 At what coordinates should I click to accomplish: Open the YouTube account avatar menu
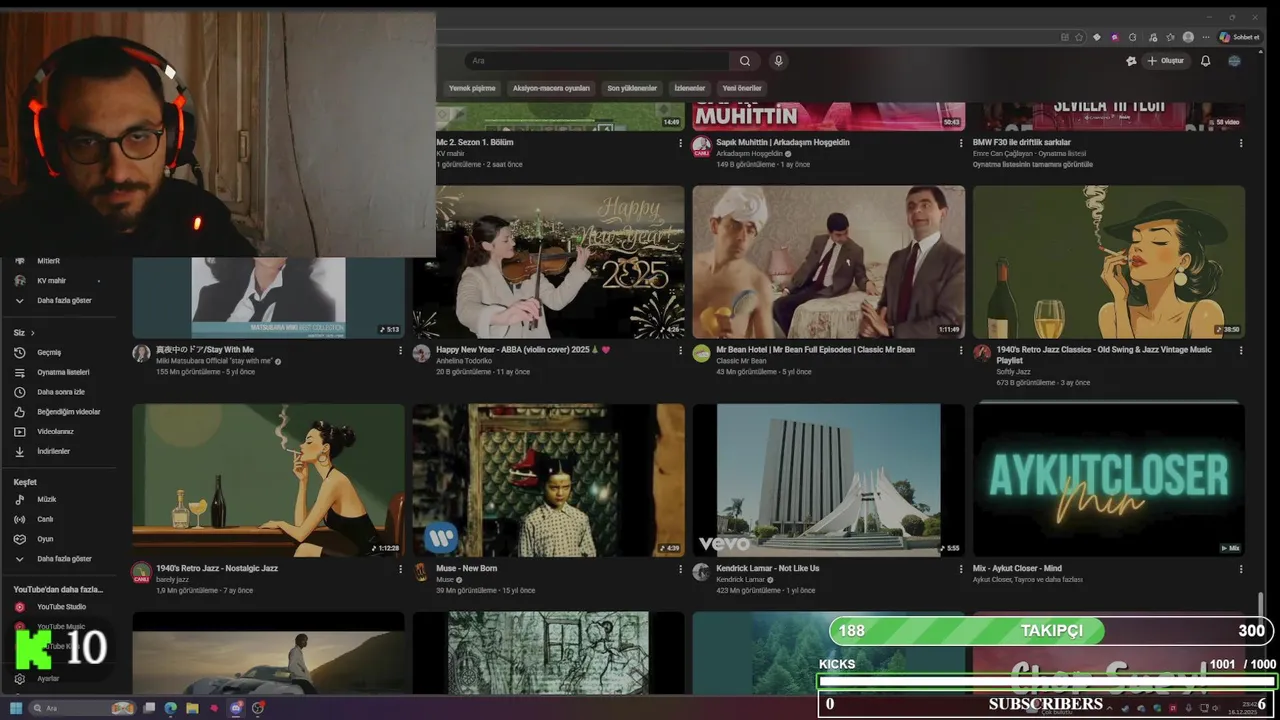point(1234,61)
